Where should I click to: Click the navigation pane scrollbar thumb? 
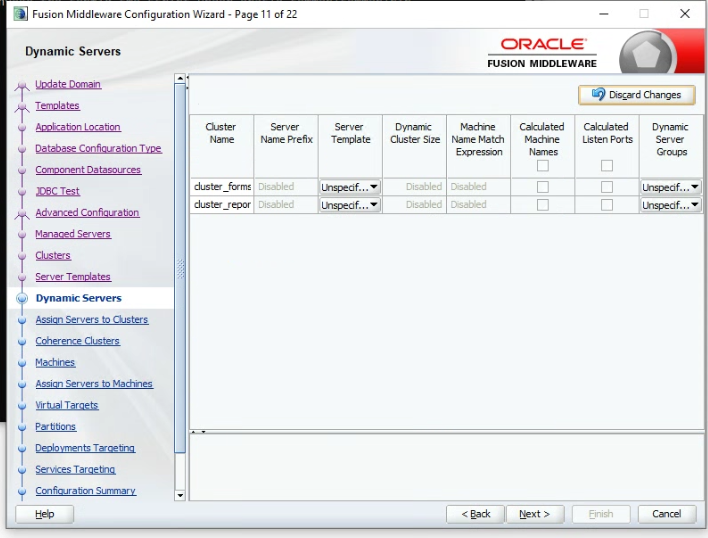(180, 268)
